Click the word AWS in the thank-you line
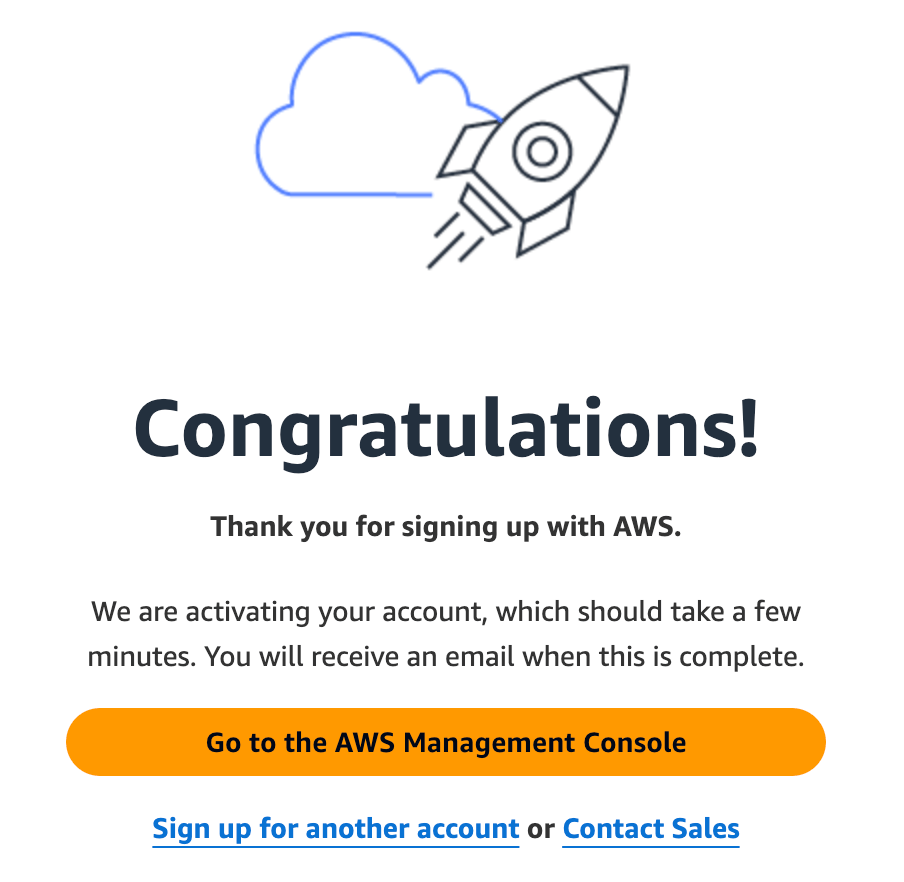 coord(647,526)
